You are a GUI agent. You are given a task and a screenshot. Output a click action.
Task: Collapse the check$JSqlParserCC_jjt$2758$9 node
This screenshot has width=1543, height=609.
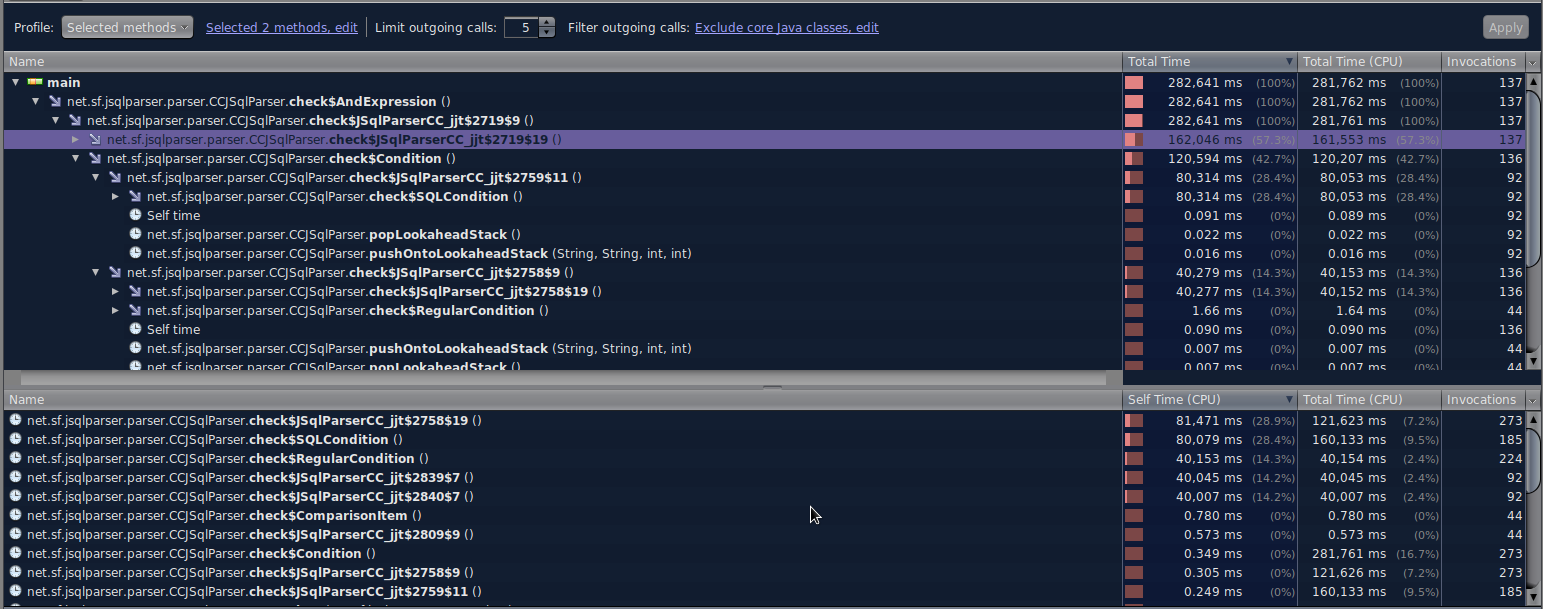[x=96, y=273]
